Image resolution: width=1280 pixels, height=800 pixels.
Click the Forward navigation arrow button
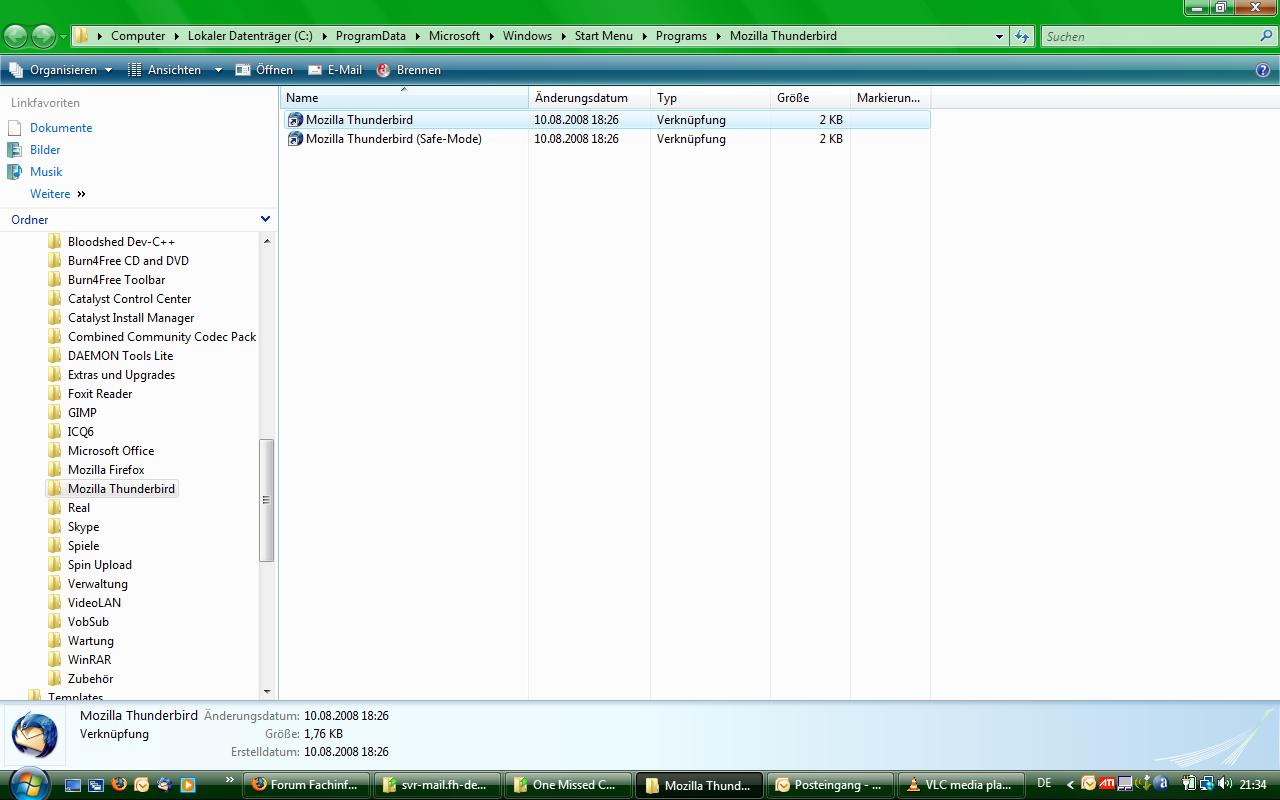click(x=43, y=36)
